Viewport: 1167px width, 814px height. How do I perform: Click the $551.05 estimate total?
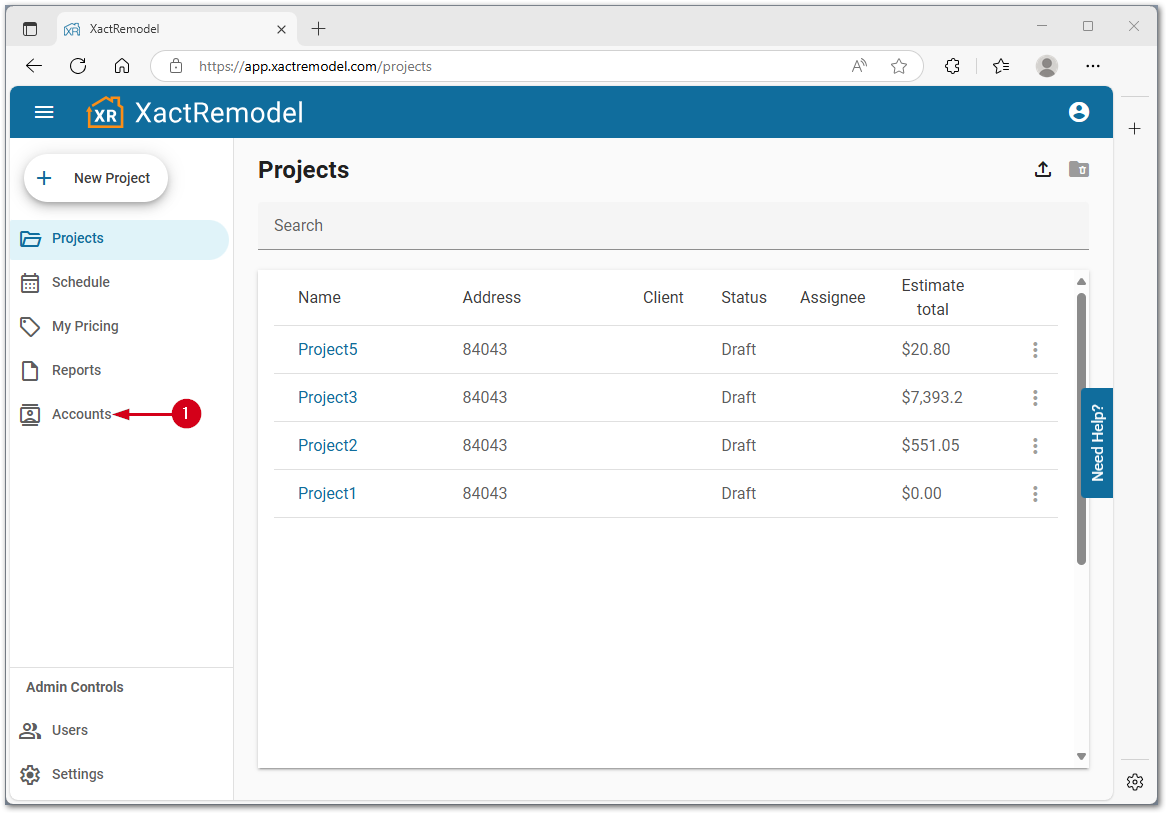930,446
